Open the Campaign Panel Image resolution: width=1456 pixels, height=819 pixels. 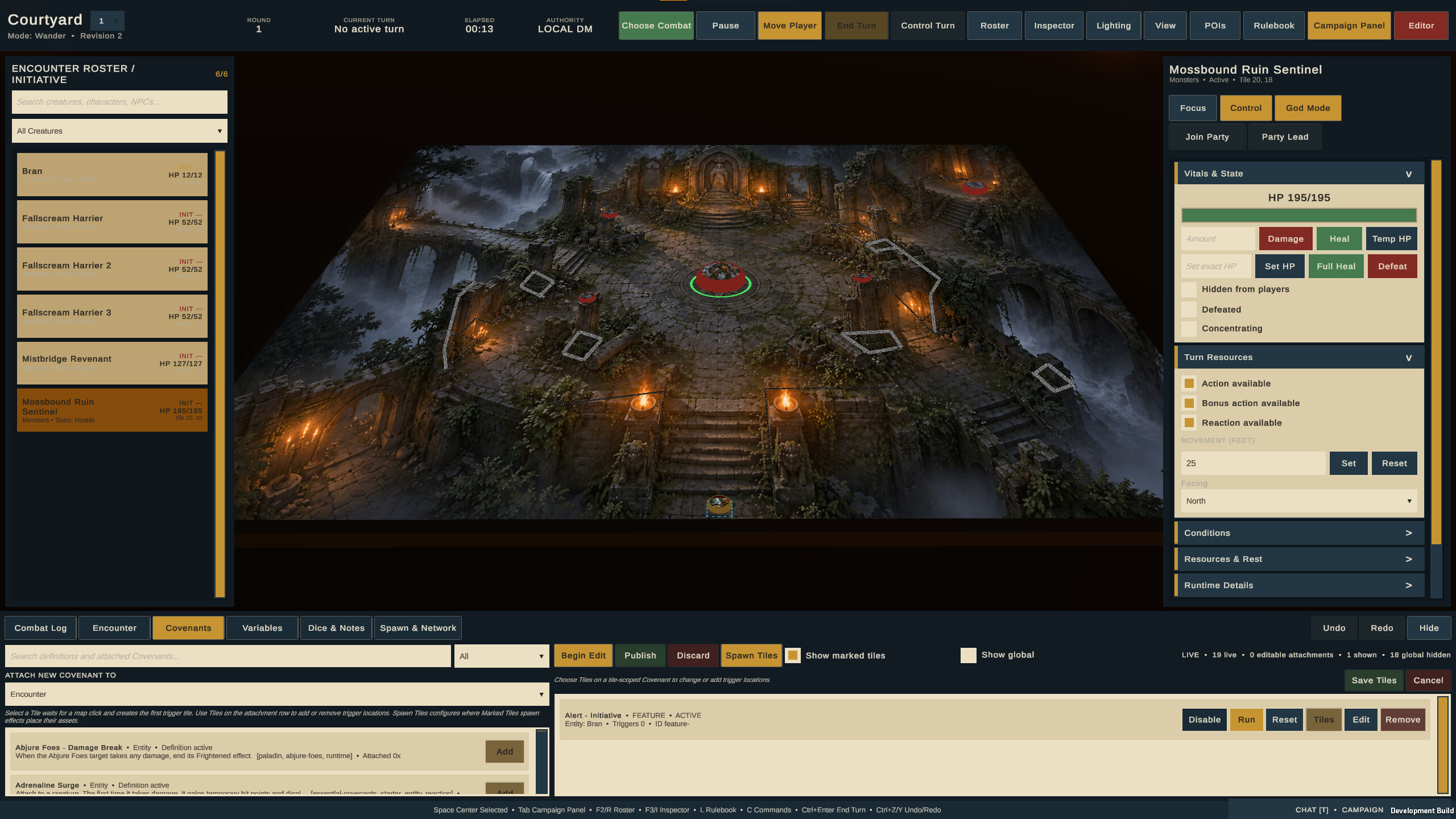(x=1349, y=26)
